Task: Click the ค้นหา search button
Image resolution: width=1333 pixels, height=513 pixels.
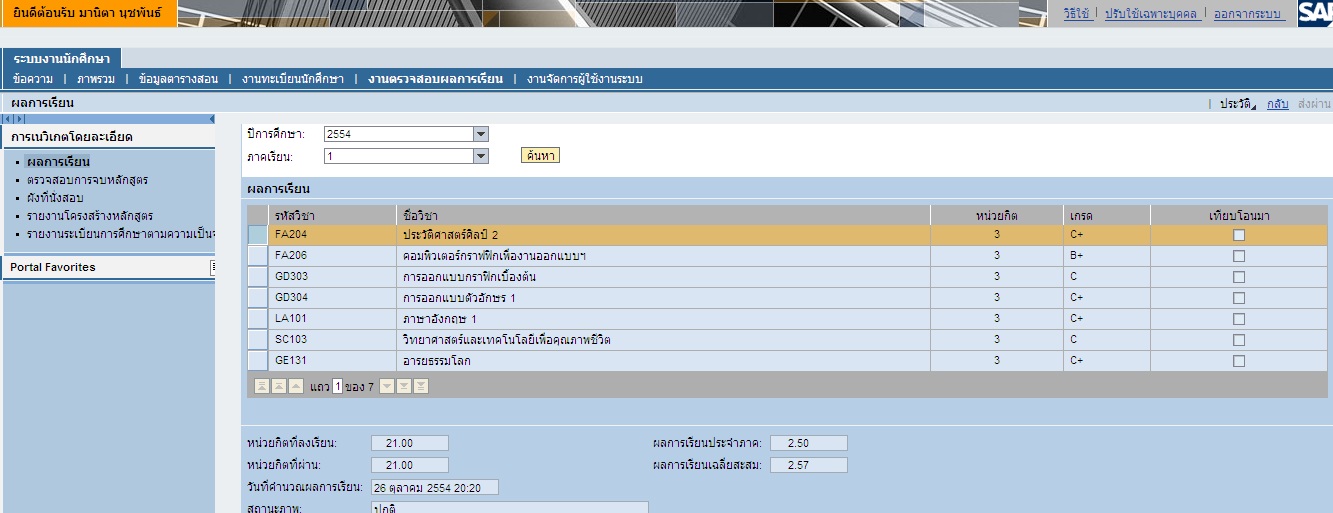Action: click(541, 156)
